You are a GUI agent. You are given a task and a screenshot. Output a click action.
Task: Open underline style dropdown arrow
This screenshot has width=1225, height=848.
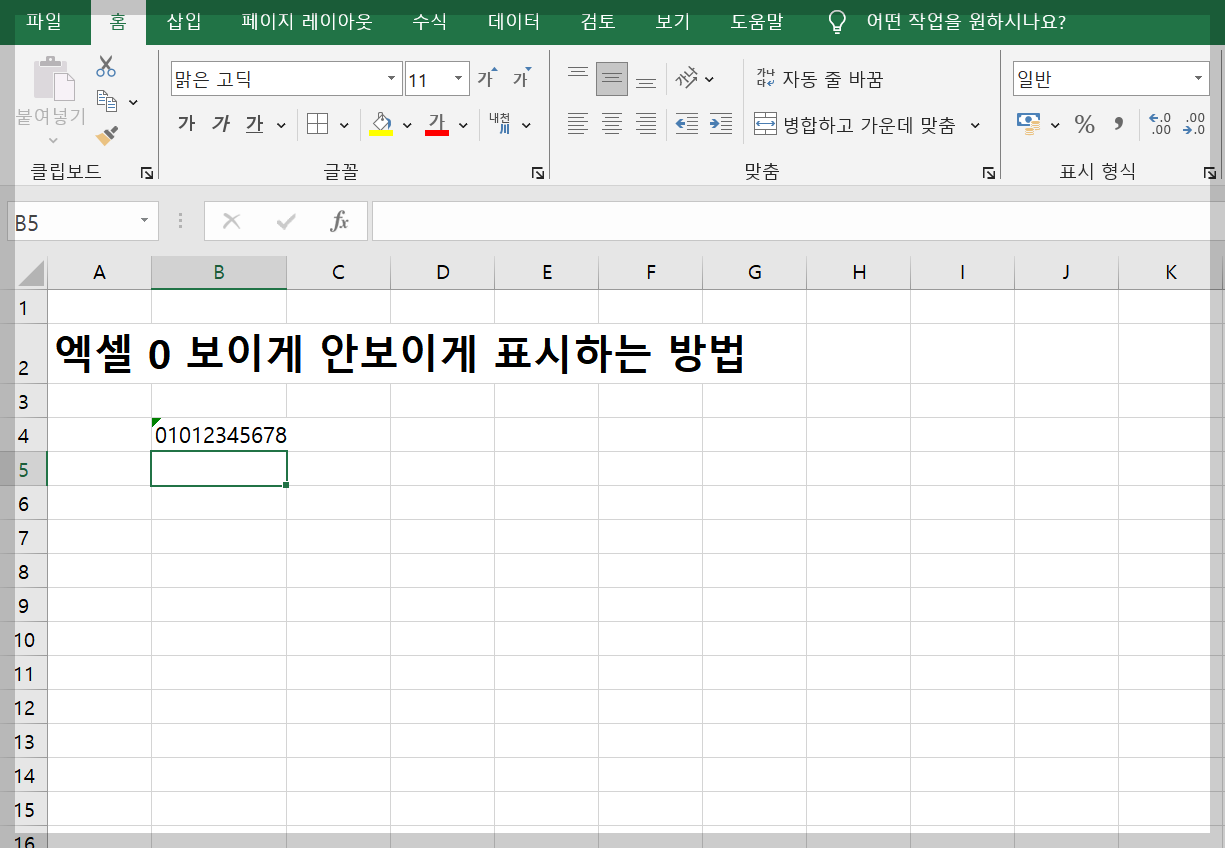tap(281, 125)
